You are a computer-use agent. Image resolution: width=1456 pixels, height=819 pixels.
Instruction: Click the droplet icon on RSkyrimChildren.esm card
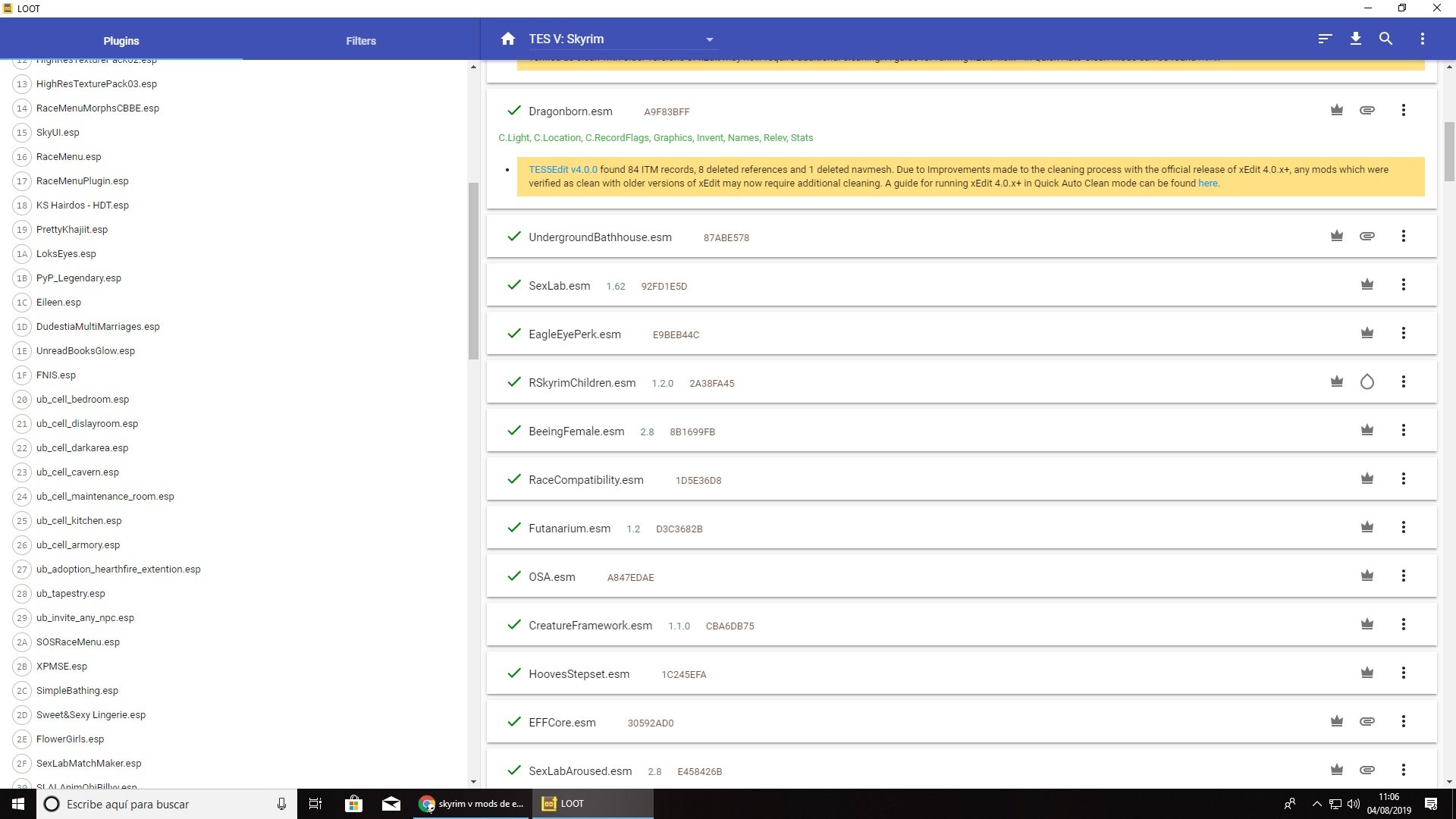coord(1367,381)
